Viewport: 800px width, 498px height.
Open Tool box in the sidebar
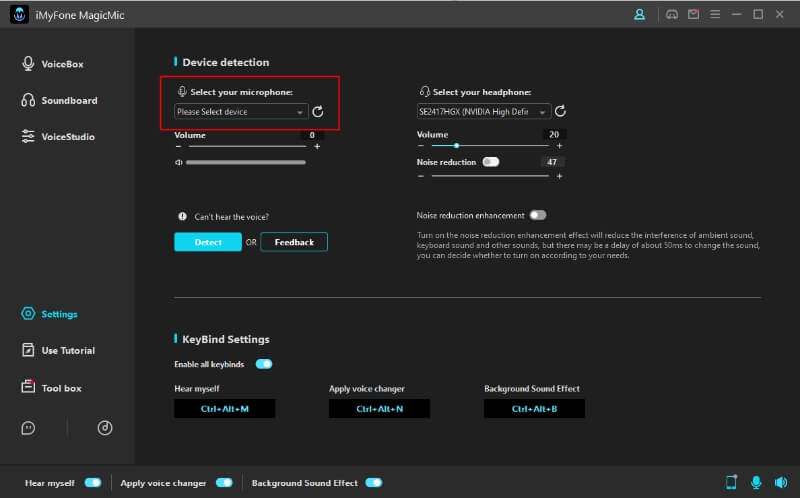pos(52,388)
